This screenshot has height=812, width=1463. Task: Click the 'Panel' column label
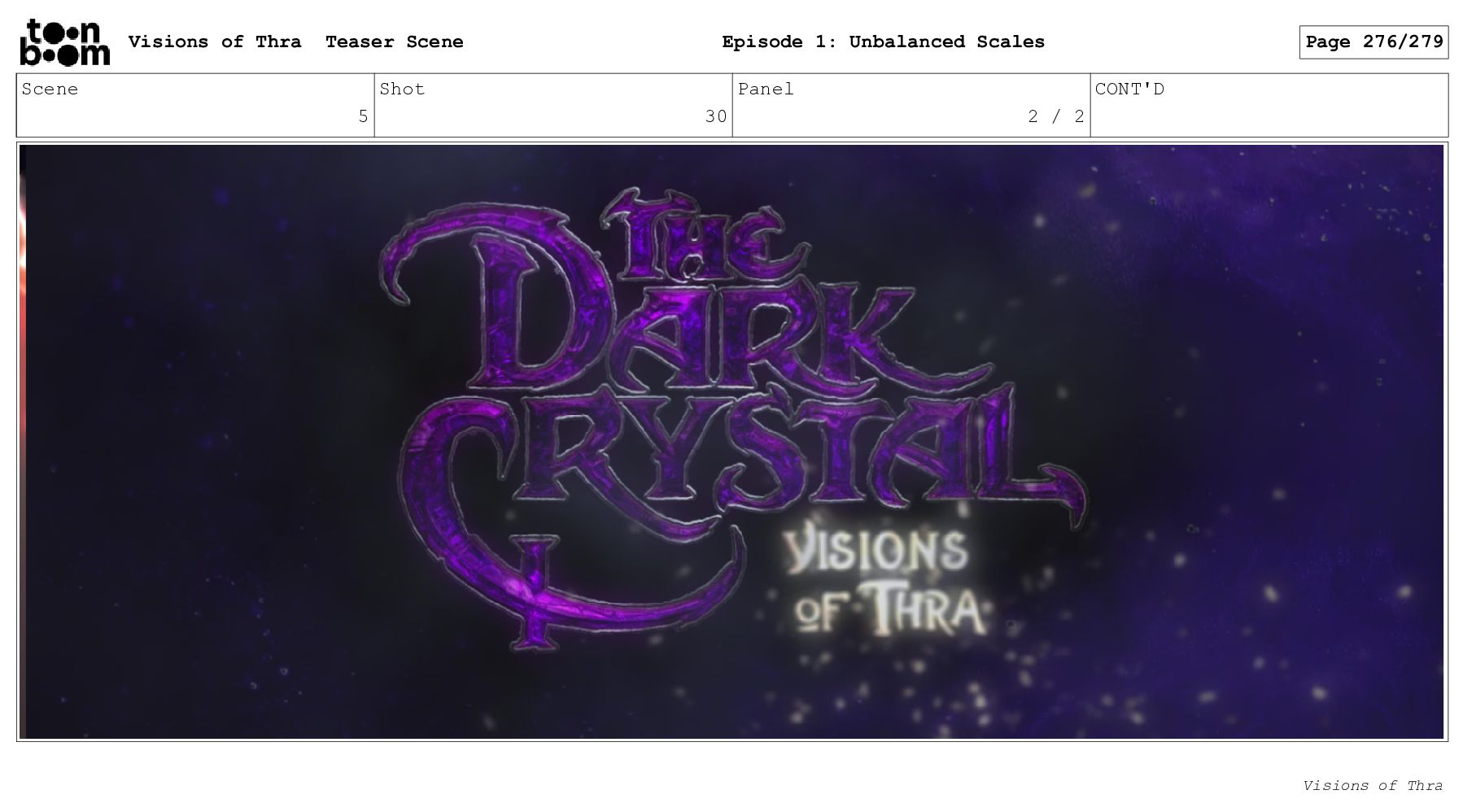(x=765, y=89)
